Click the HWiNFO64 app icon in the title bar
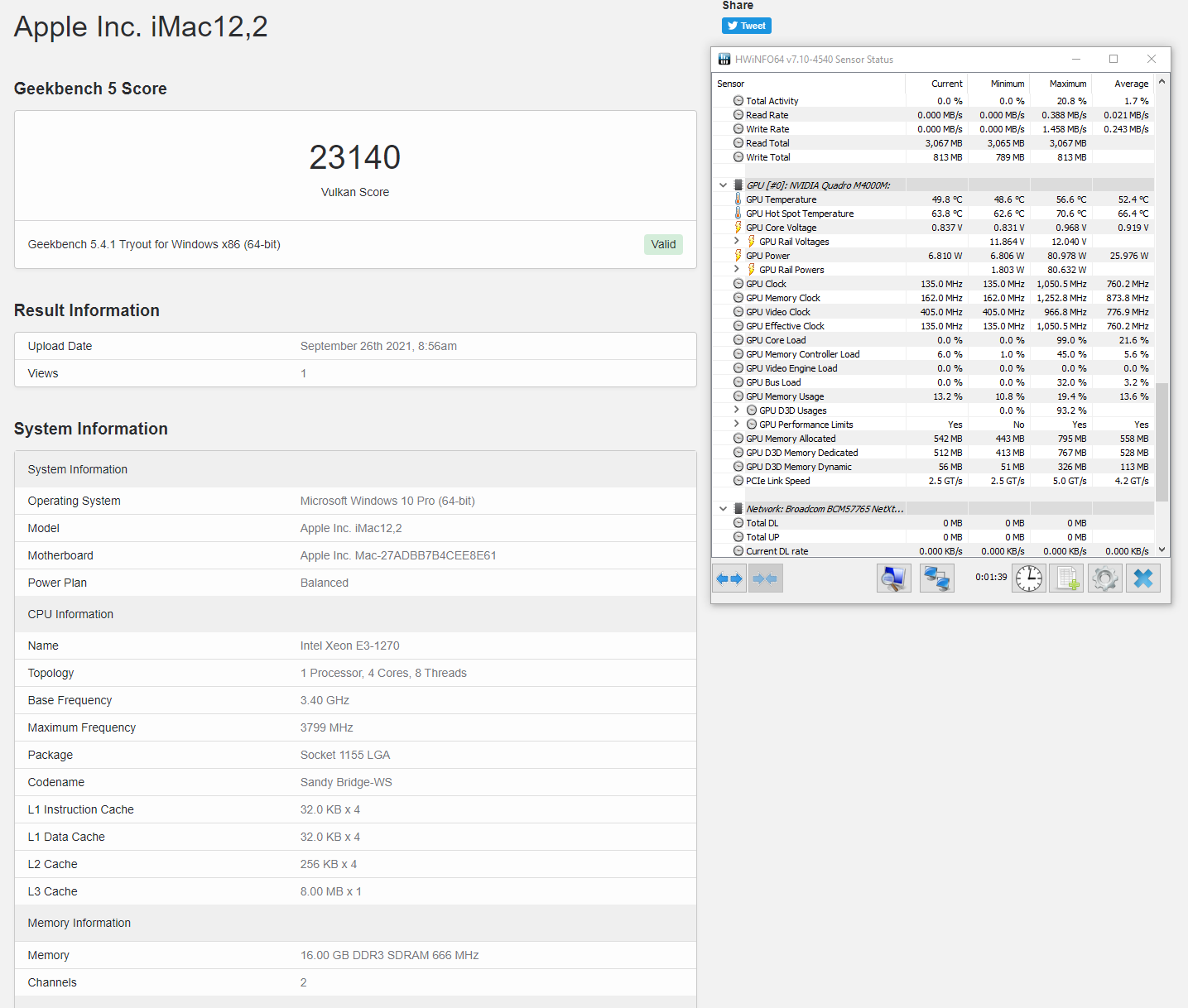 point(724,59)
